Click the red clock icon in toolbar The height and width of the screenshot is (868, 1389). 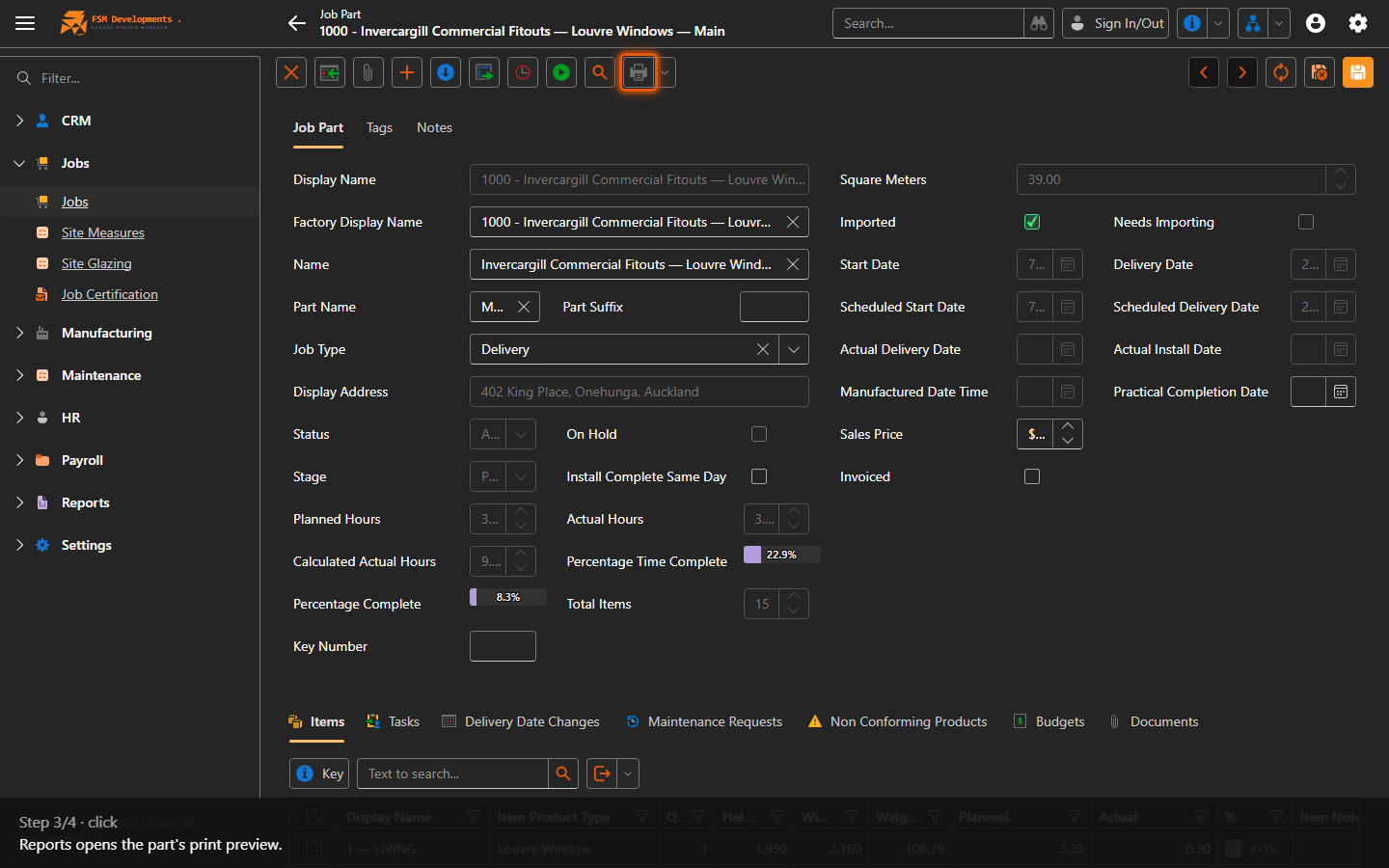[x=523, y=72]
